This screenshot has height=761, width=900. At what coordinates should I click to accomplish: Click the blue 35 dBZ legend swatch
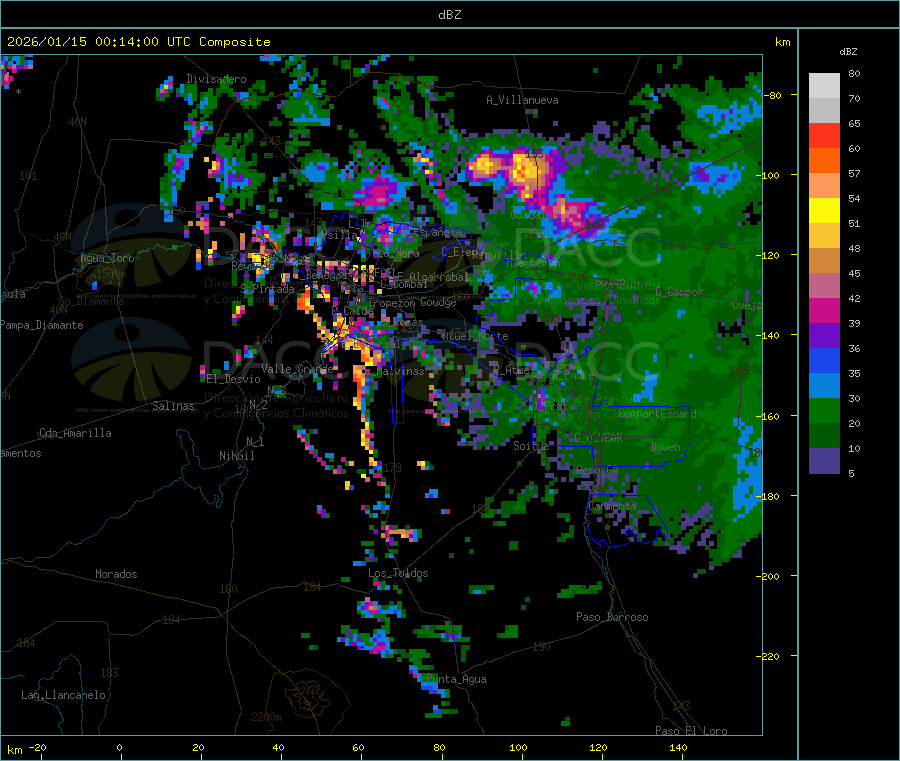click(x=824, y=360)
